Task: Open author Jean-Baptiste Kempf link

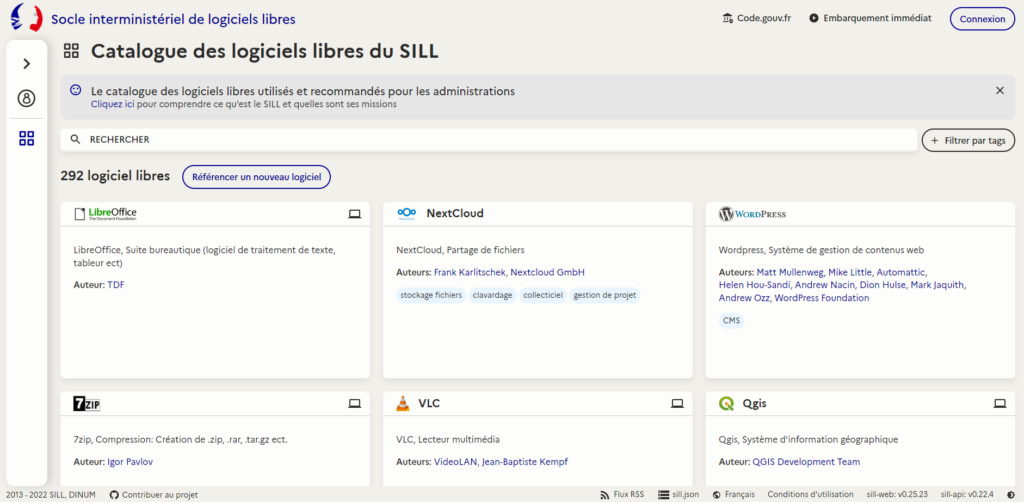Action: [x=524, y=462]
